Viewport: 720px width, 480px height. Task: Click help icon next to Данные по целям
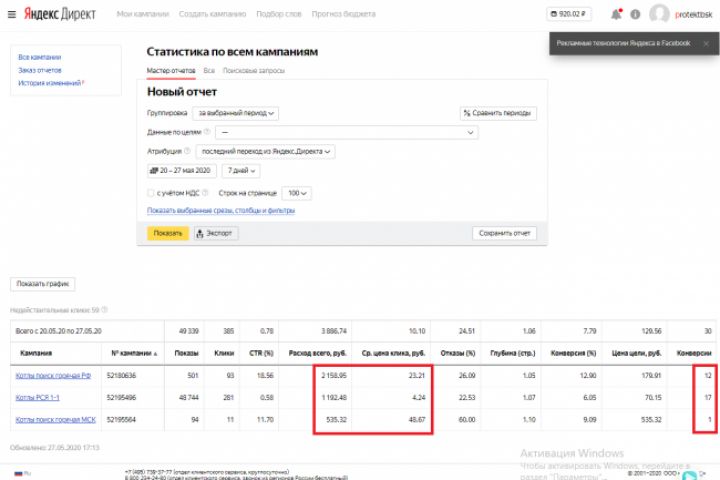(207, 131)
